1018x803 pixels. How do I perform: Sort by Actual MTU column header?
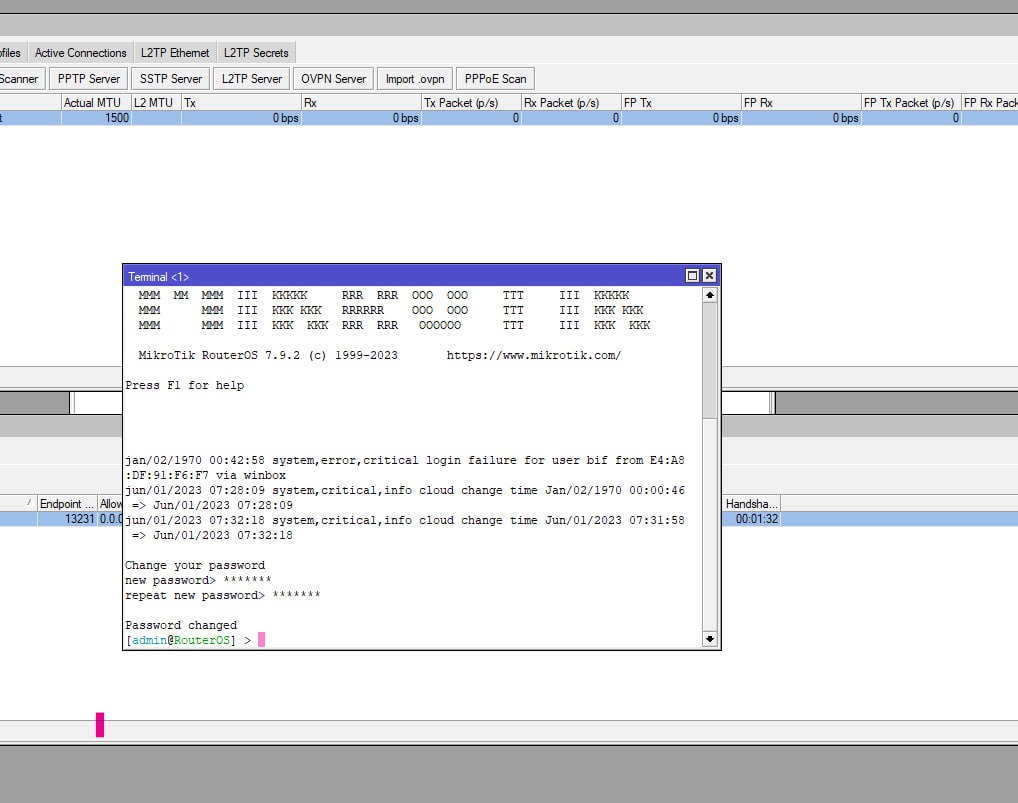pyautogui.click(x=95, y=103)
